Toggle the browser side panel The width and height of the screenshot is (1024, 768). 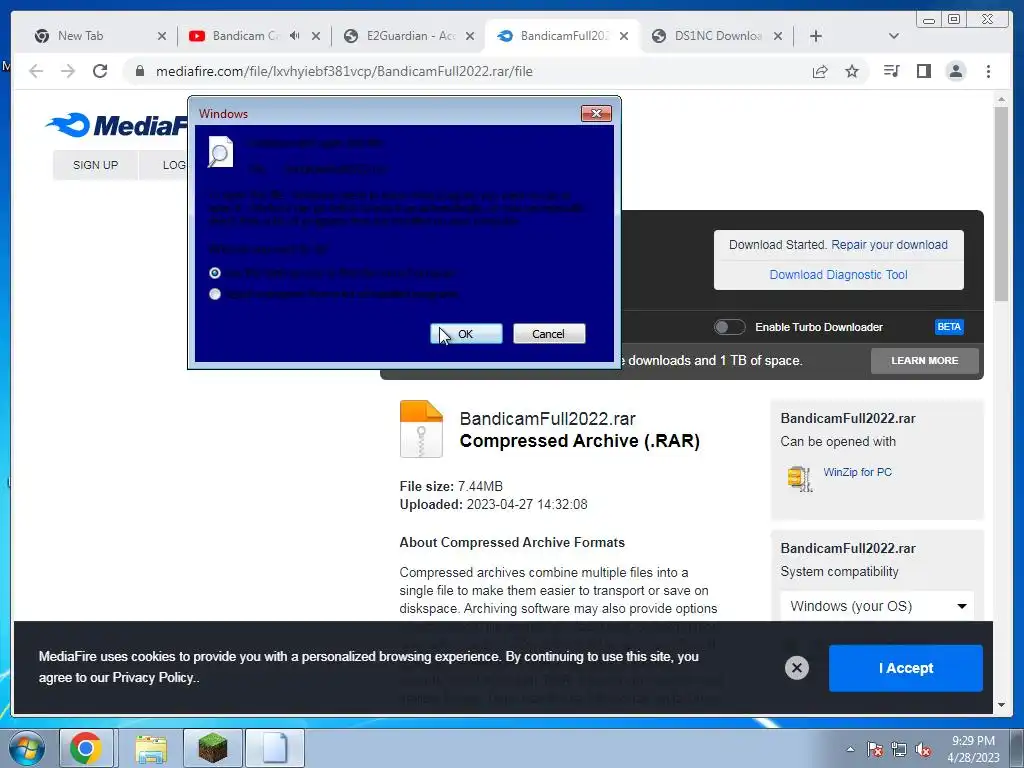coord(923,71)
